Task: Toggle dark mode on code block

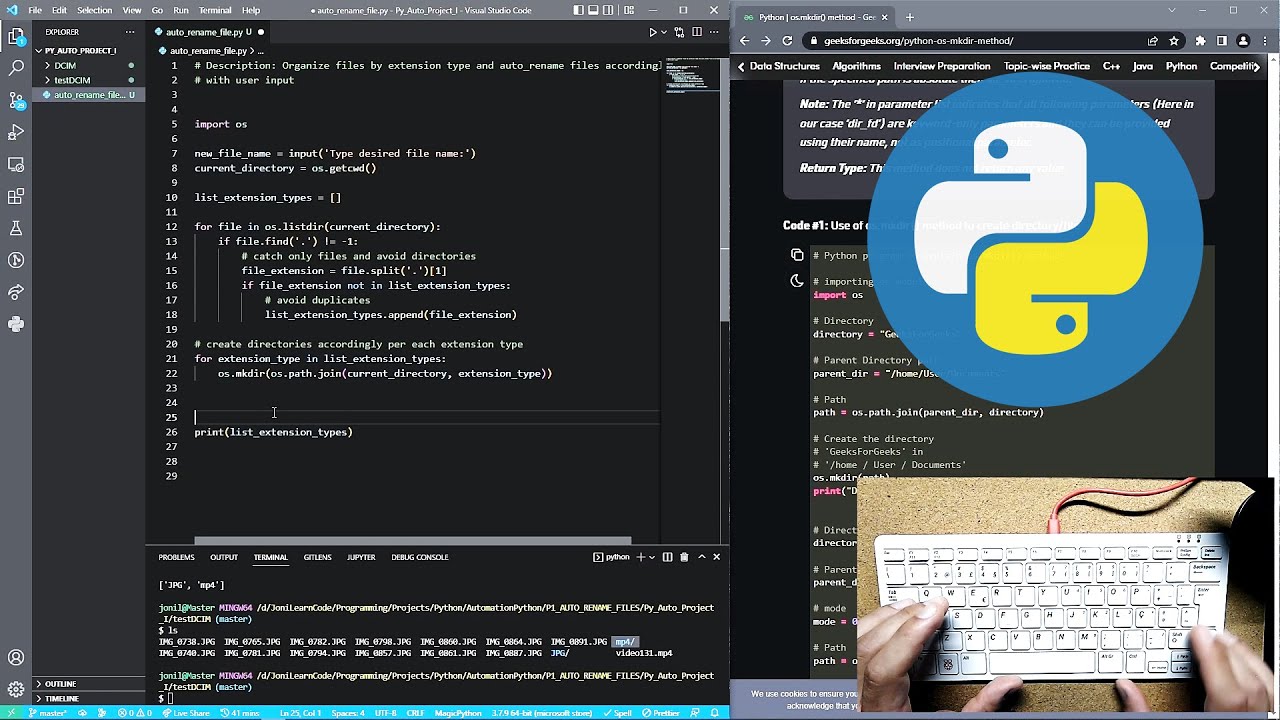Action: coord(797,281)
